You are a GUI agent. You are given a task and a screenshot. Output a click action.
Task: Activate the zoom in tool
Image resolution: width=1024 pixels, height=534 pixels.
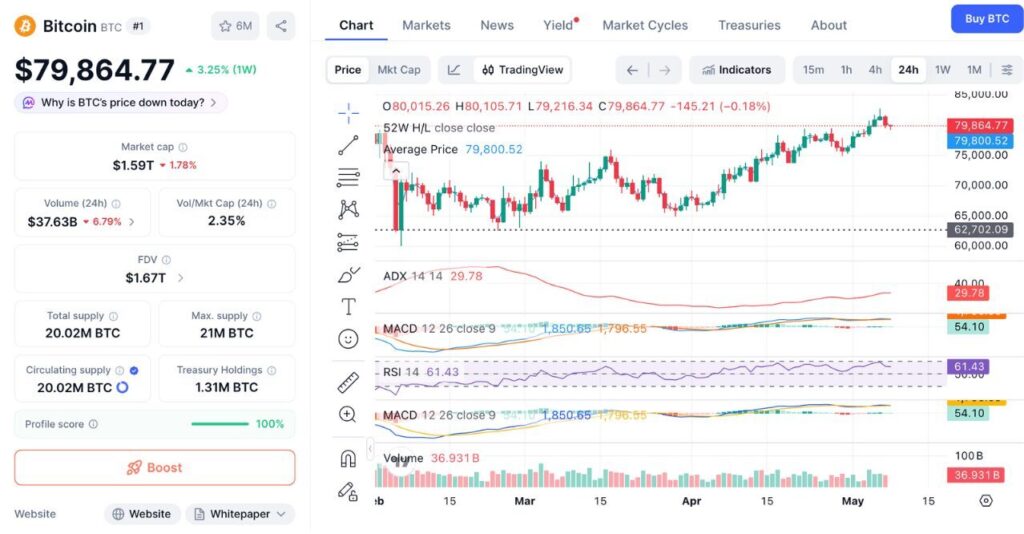pyautogui.click(x=347, y=415)
